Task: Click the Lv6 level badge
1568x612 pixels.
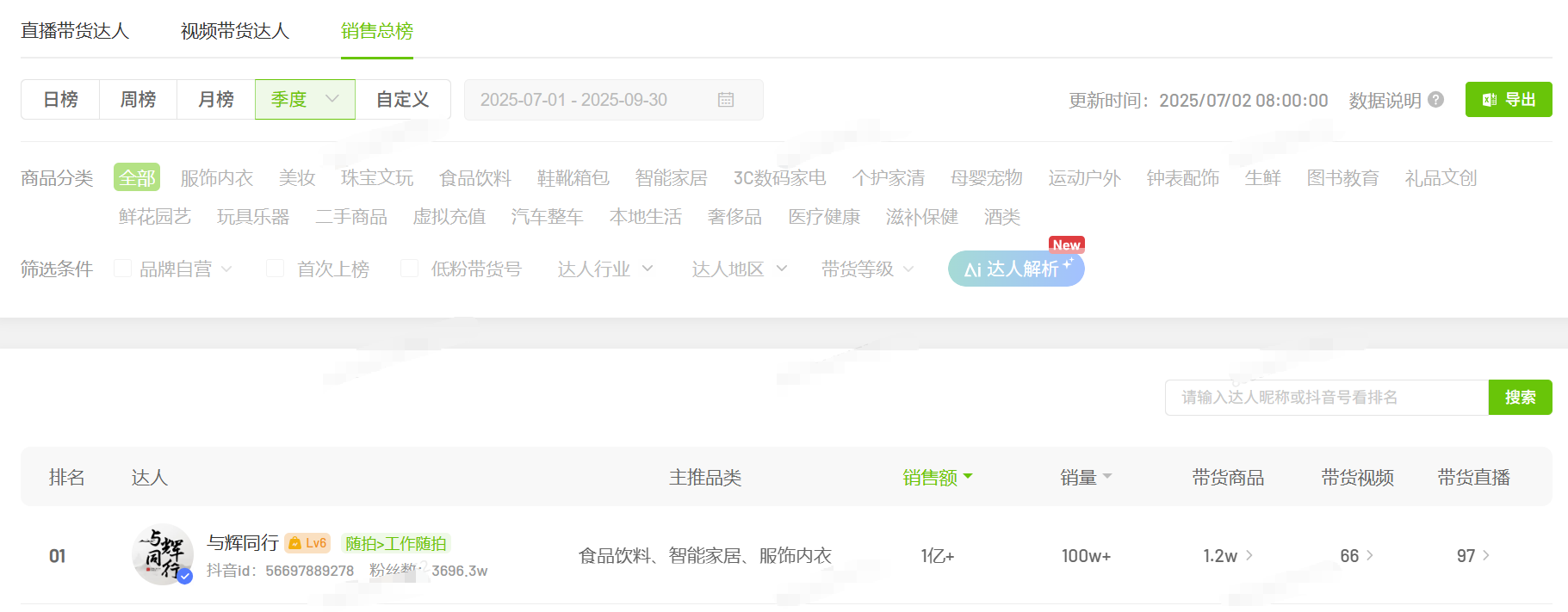Action: 307,543
